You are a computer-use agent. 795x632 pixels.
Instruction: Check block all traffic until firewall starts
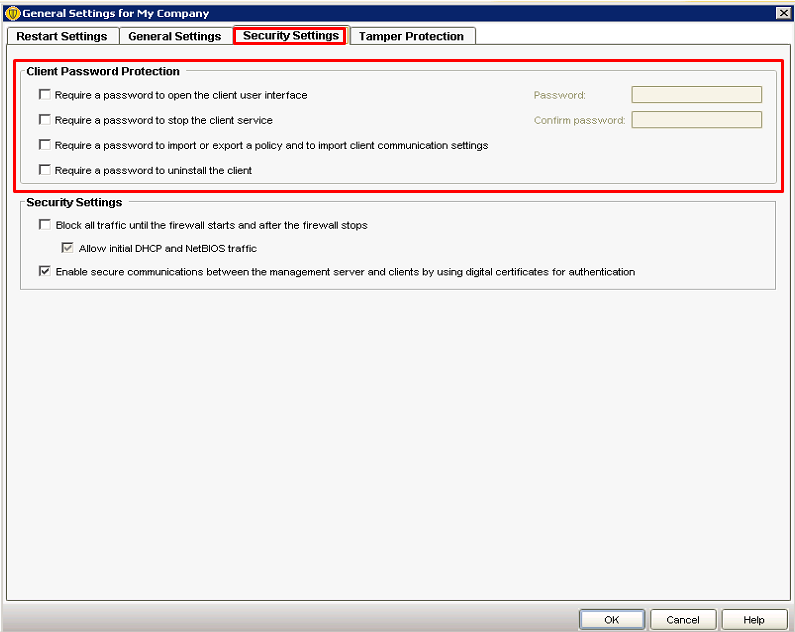(x=44, y=225)
